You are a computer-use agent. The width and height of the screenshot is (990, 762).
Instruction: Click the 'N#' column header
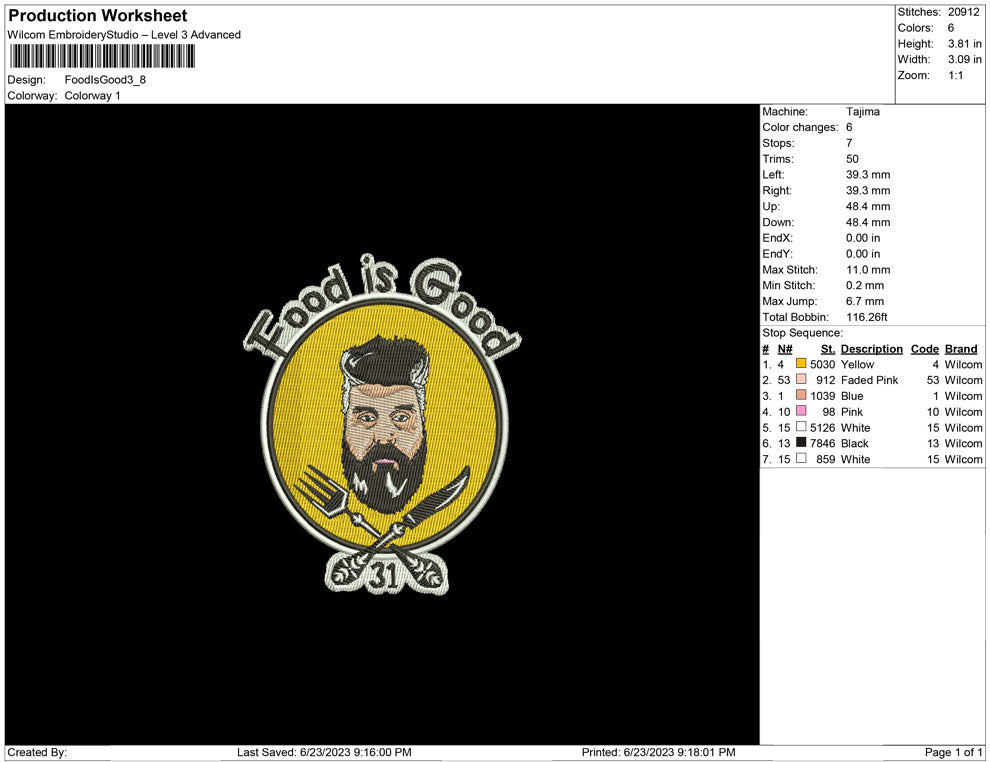pos(785,349)
